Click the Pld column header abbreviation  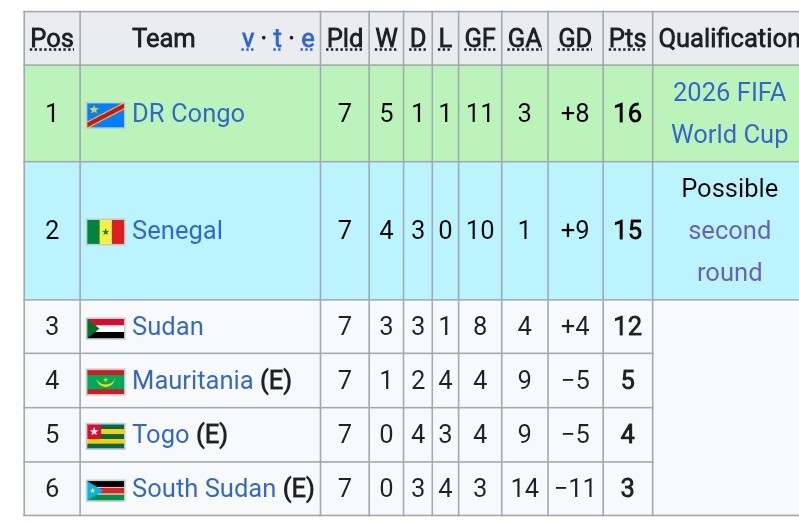344,39
